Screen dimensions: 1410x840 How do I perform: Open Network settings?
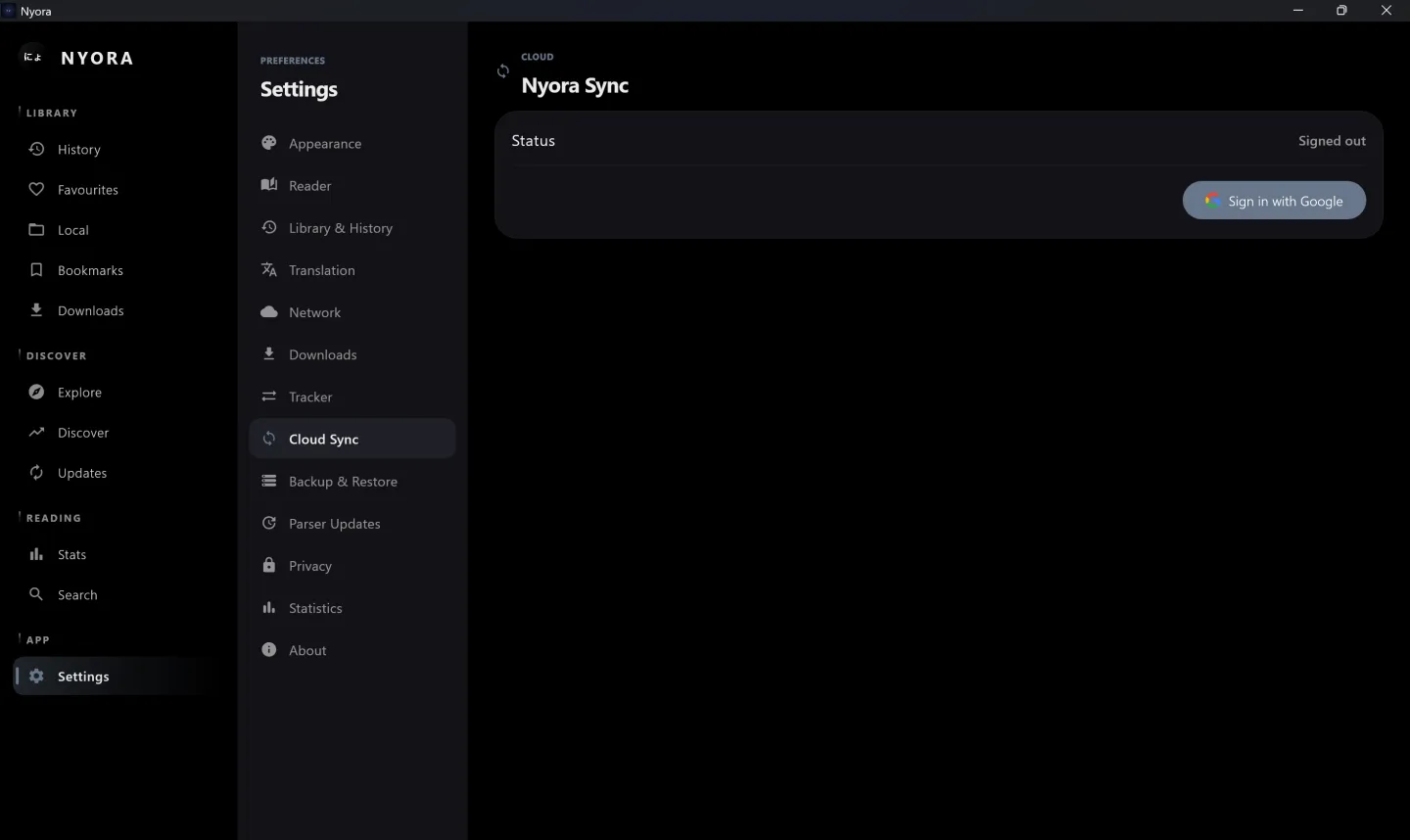(x=352, y=311)
